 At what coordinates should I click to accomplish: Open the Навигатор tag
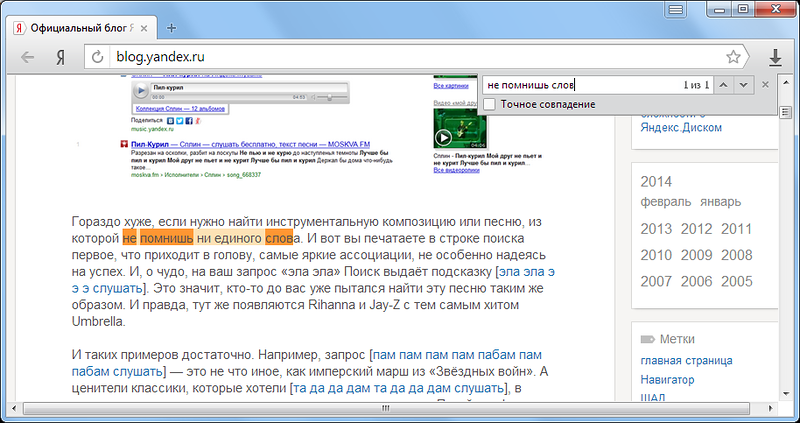click(x=667, y=380)
